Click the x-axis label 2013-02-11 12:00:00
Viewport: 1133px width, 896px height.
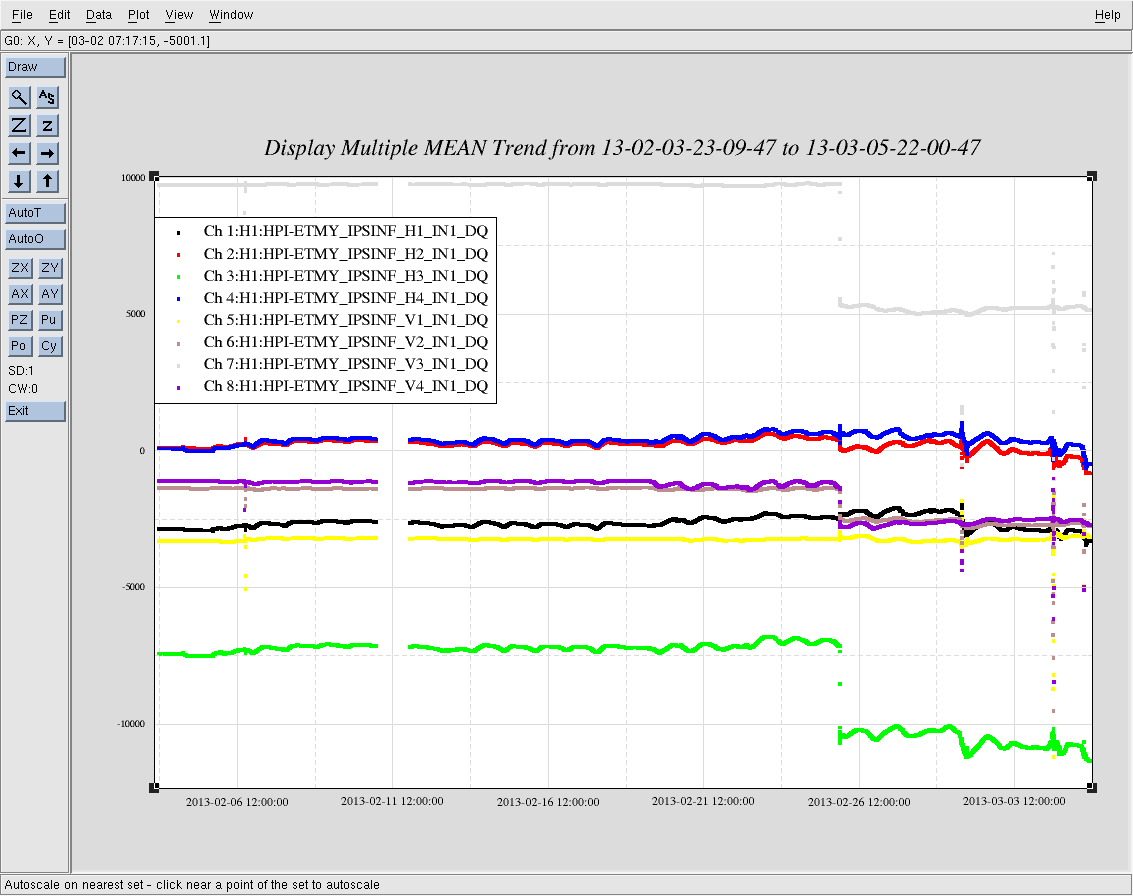click(392, 801)
